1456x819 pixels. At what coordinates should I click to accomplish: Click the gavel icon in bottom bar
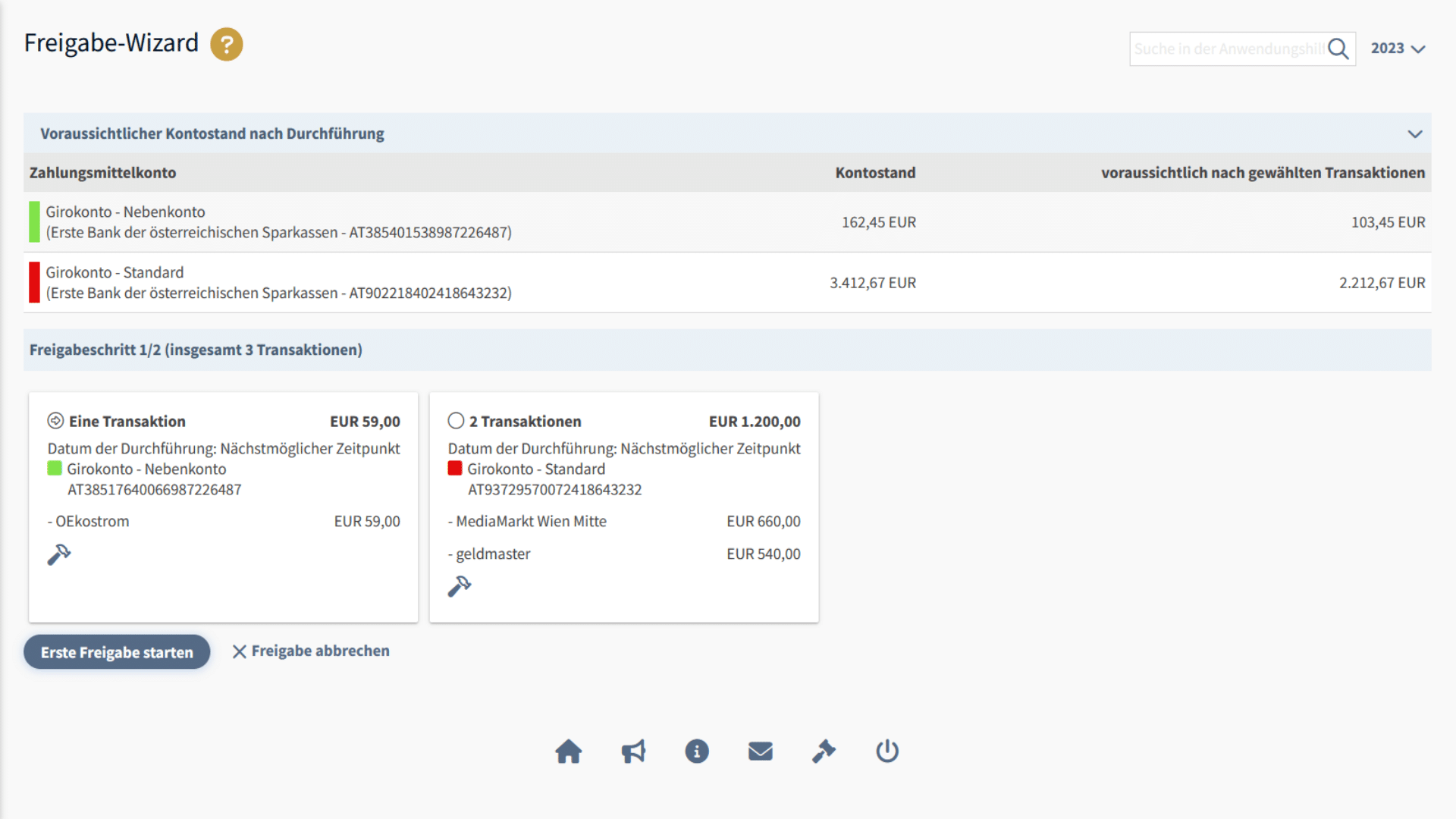(x=824, y=752)
